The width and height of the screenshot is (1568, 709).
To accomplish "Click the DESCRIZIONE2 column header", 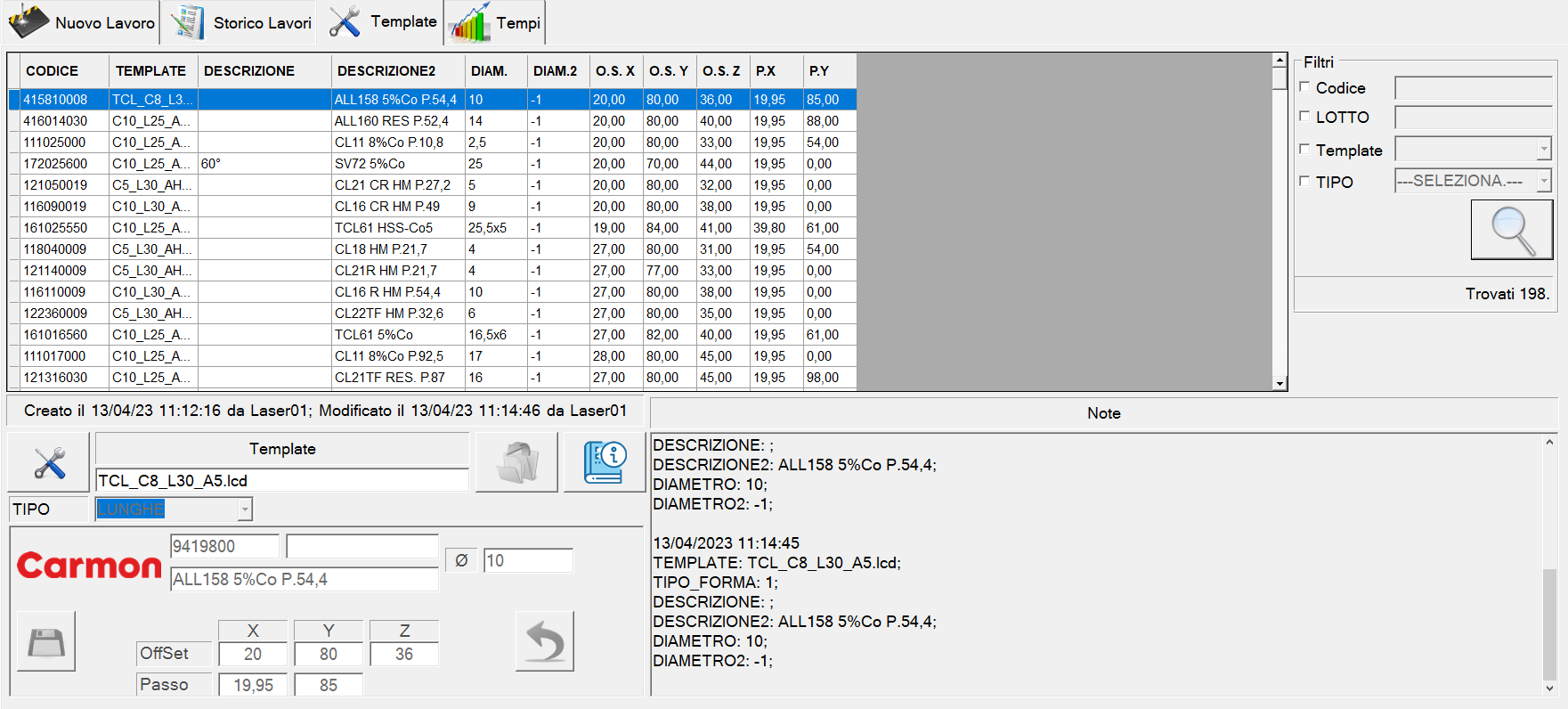I will pos(386,71).
